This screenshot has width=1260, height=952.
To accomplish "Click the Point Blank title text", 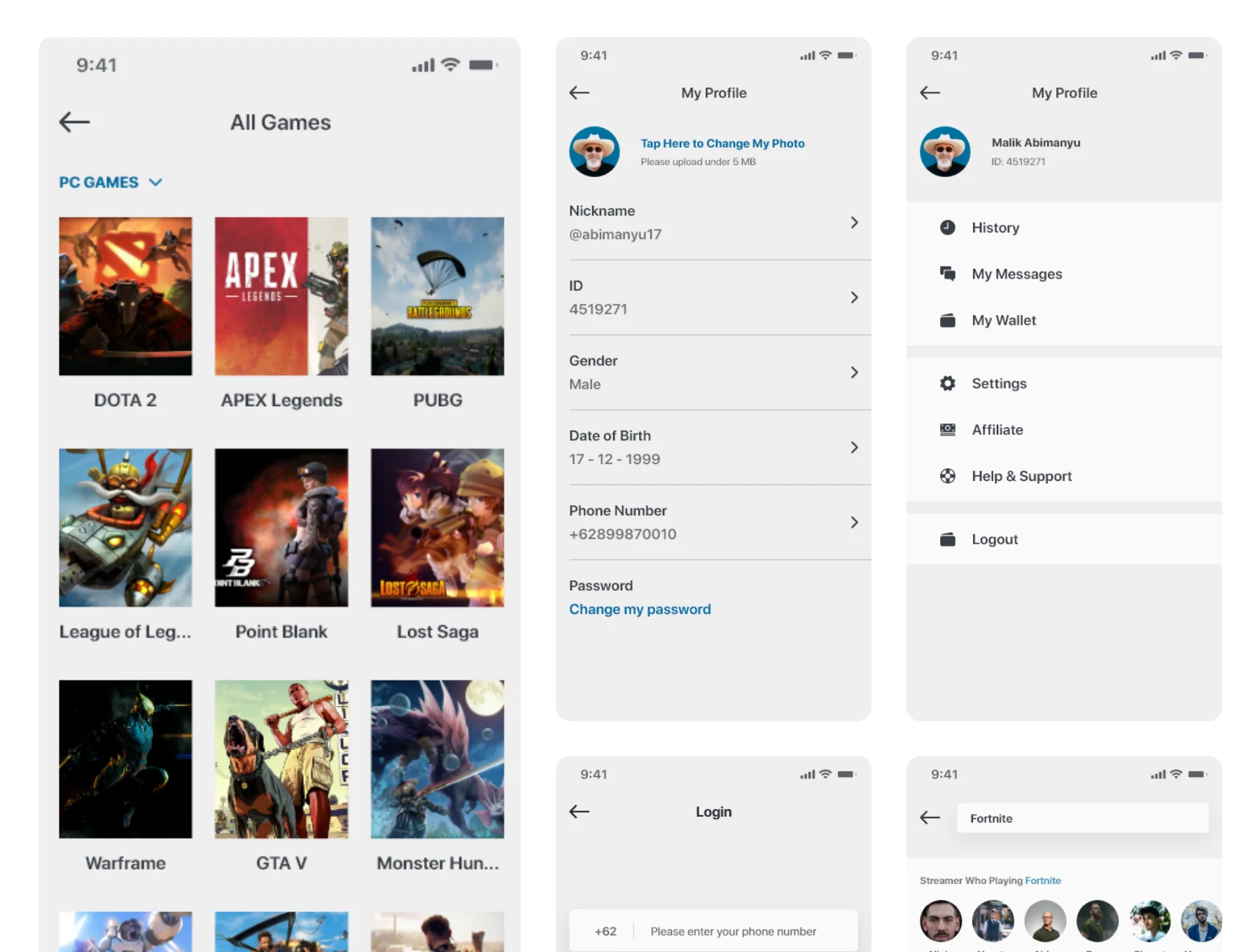I will 281,631.
